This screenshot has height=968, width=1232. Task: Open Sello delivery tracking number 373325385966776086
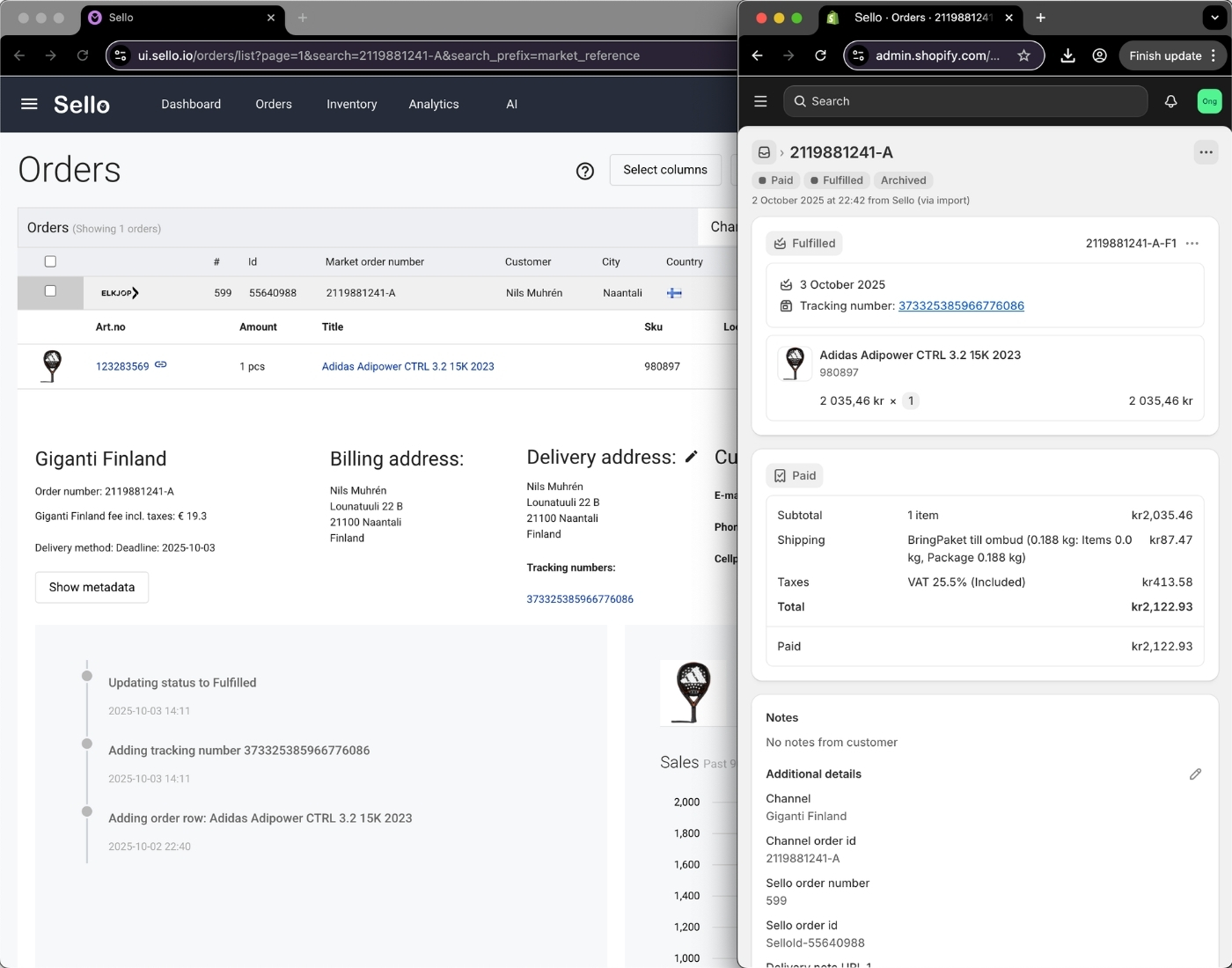(x=580, y=599)
